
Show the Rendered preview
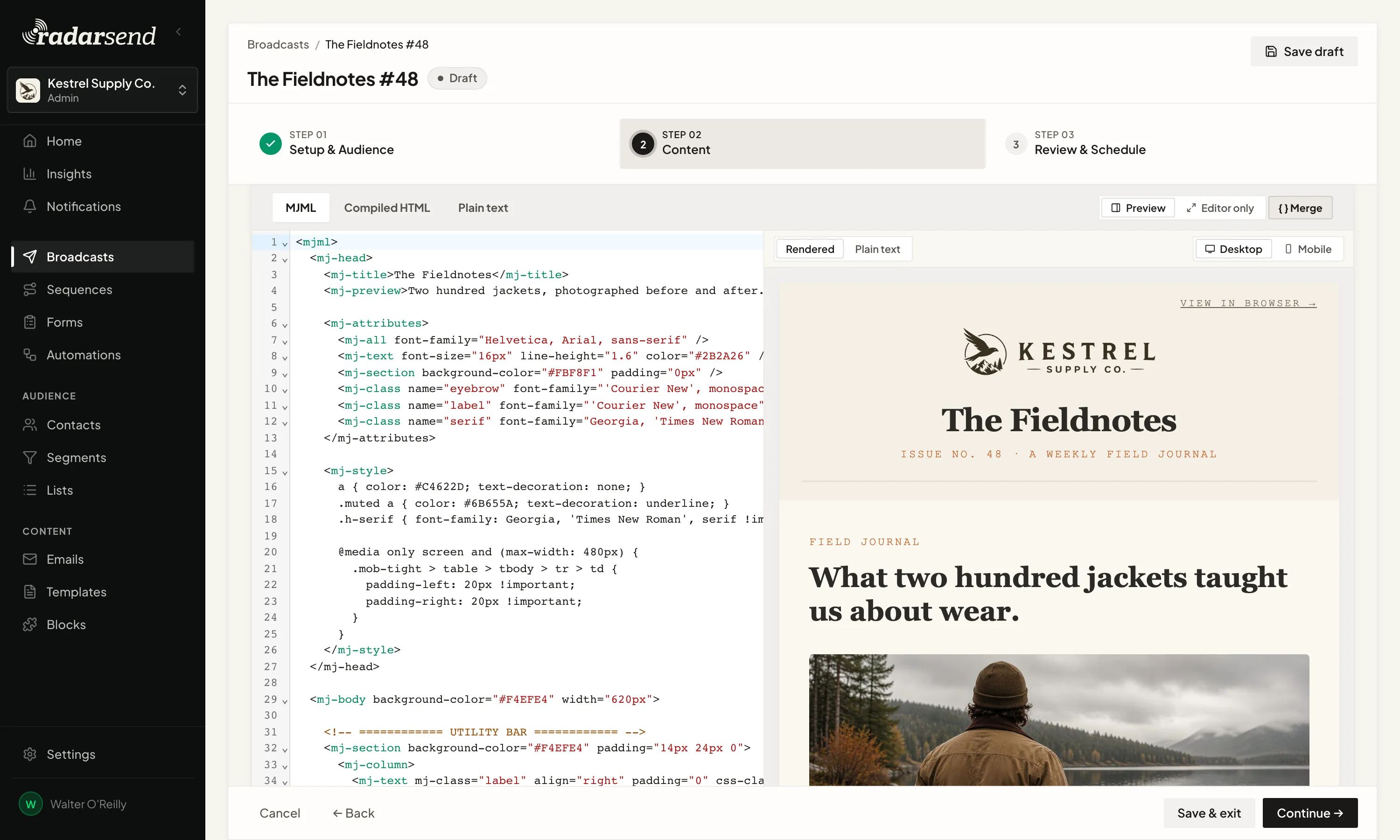[x=810, y=249]
